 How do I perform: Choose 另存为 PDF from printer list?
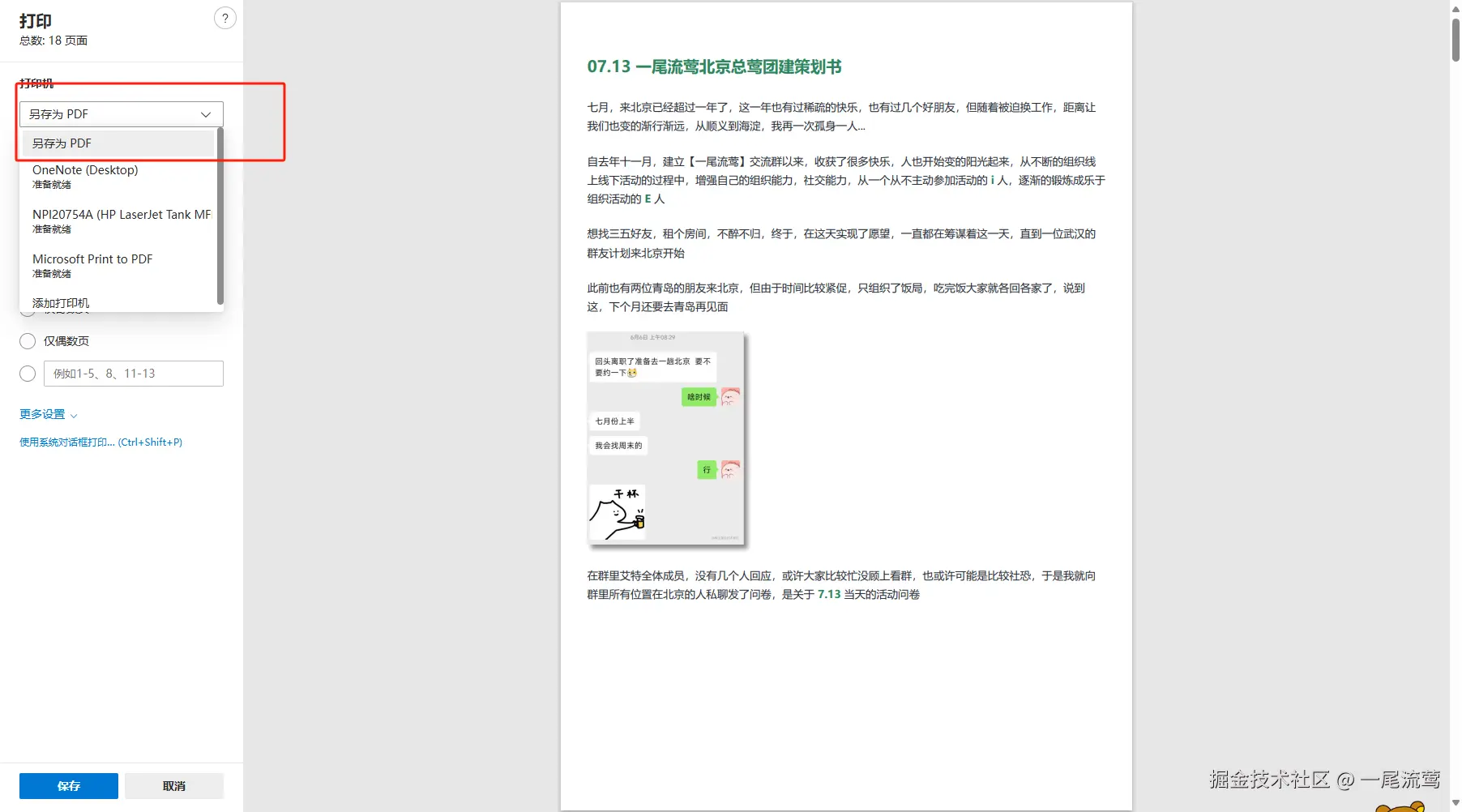[118, 143]
